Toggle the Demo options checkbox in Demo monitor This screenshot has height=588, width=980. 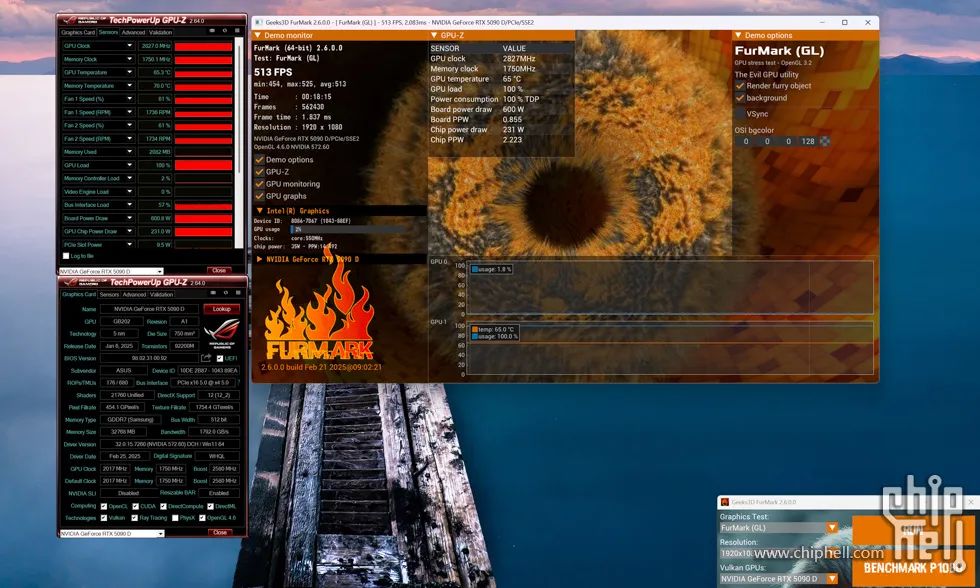259,159
